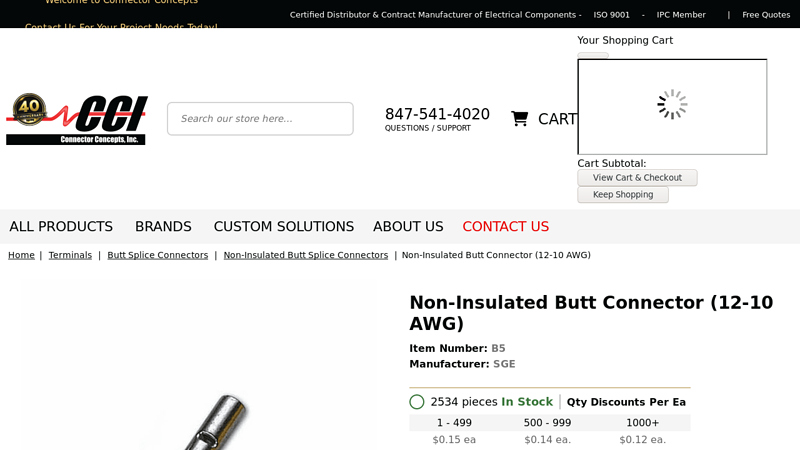Open the Terminals breadcrumb link
Screen dimensions: 800x450
click(x=70, y=255)
